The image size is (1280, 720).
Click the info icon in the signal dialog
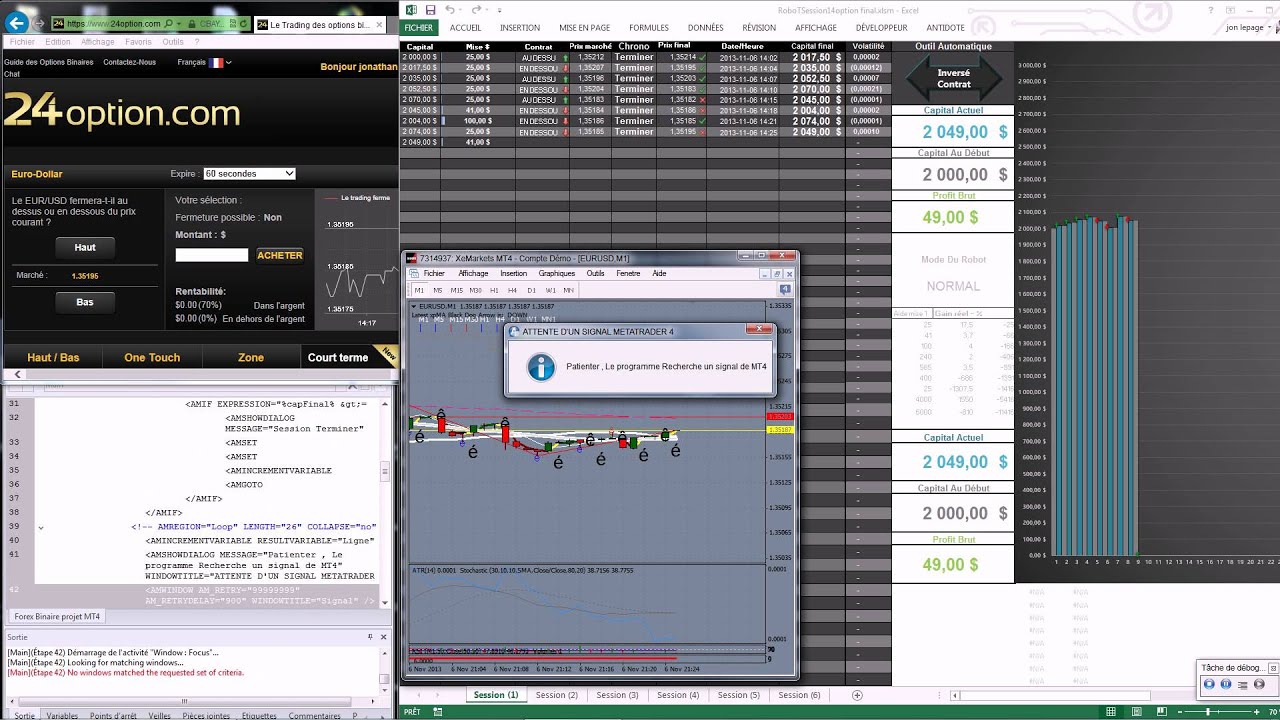[541, 367]
